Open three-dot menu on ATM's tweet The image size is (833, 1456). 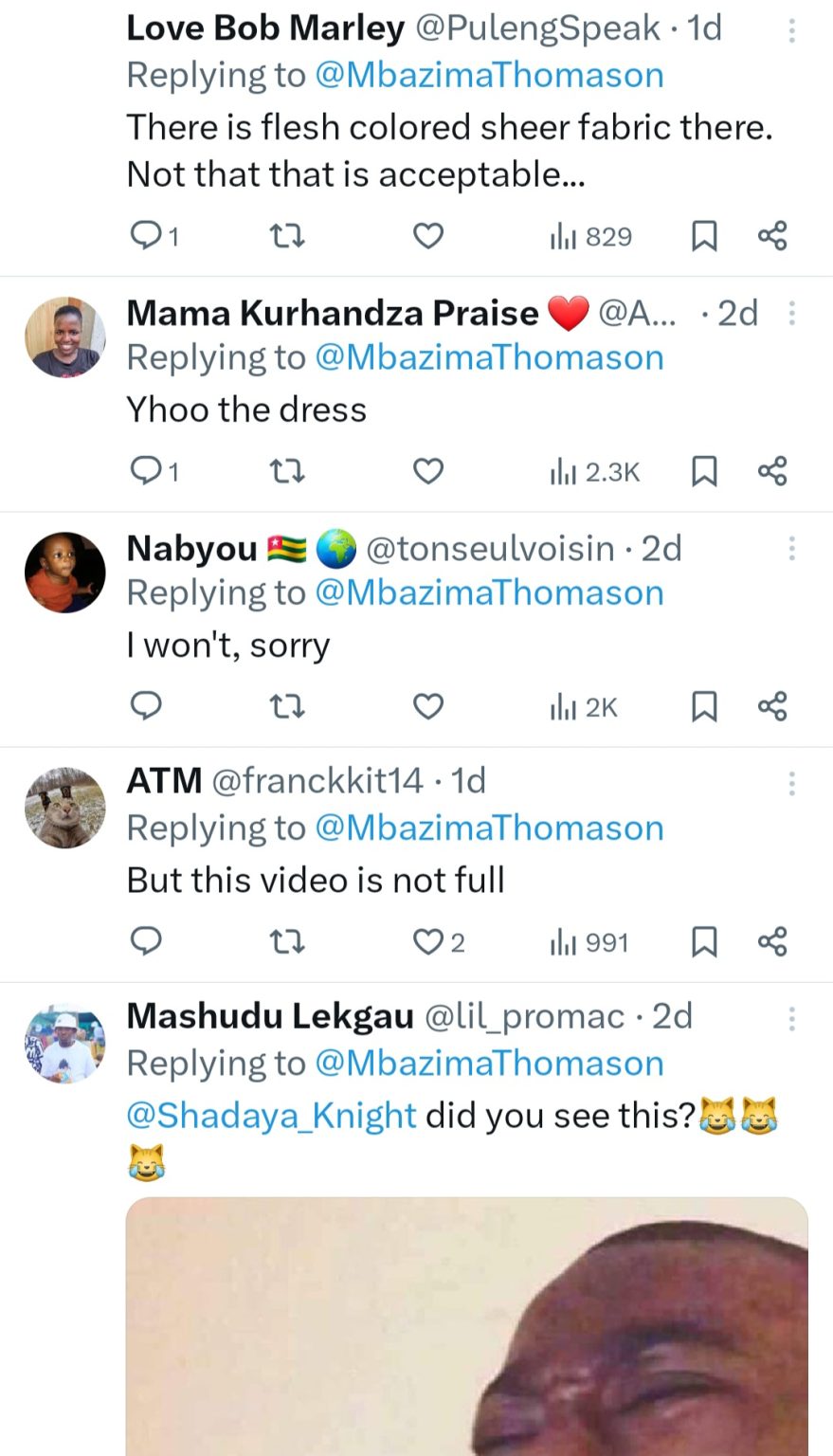click(x=792, y=783)
